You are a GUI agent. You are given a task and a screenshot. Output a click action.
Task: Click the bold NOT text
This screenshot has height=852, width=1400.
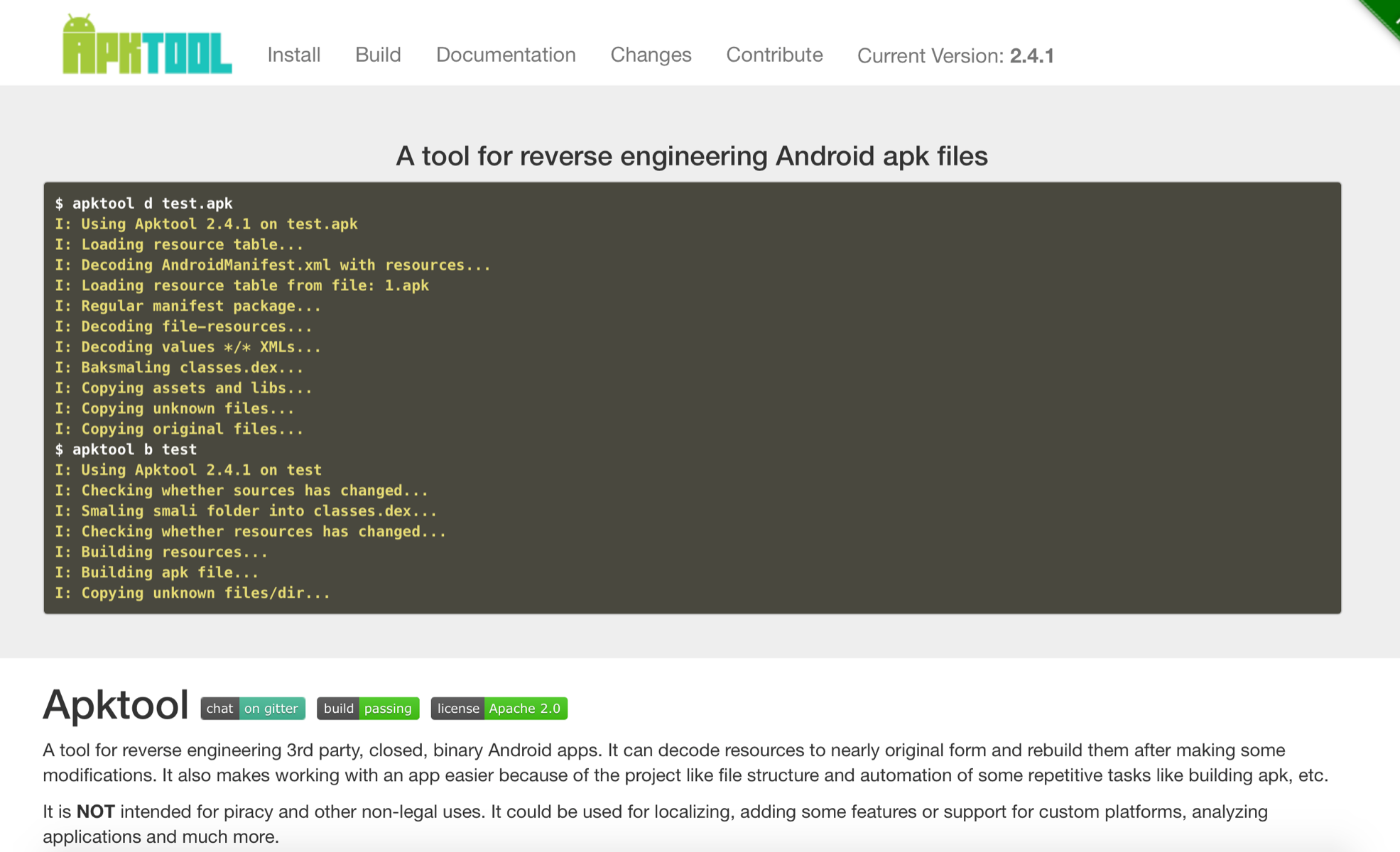coord(95,812)
